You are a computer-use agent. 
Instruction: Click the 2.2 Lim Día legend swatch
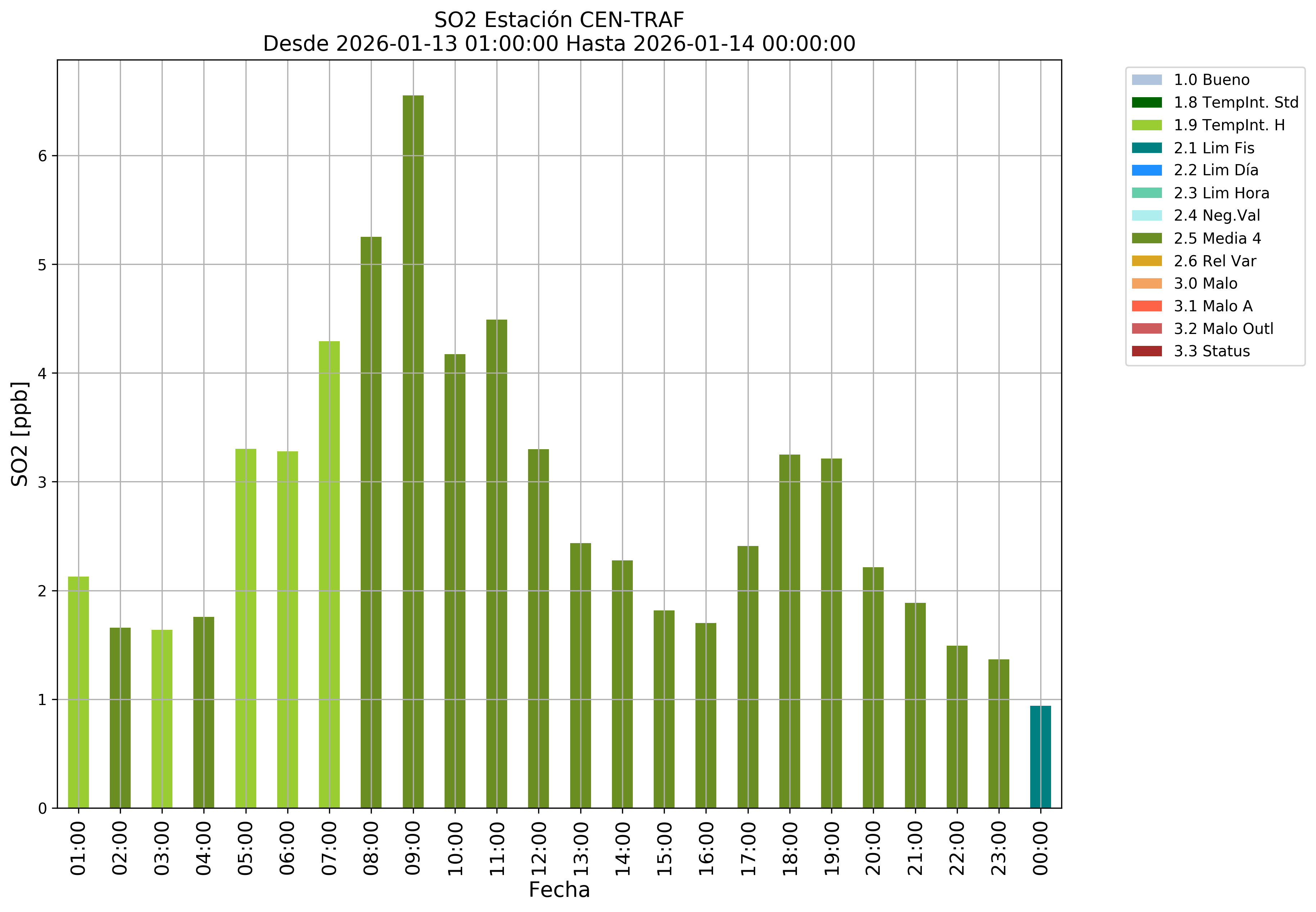coord(1146,170)
